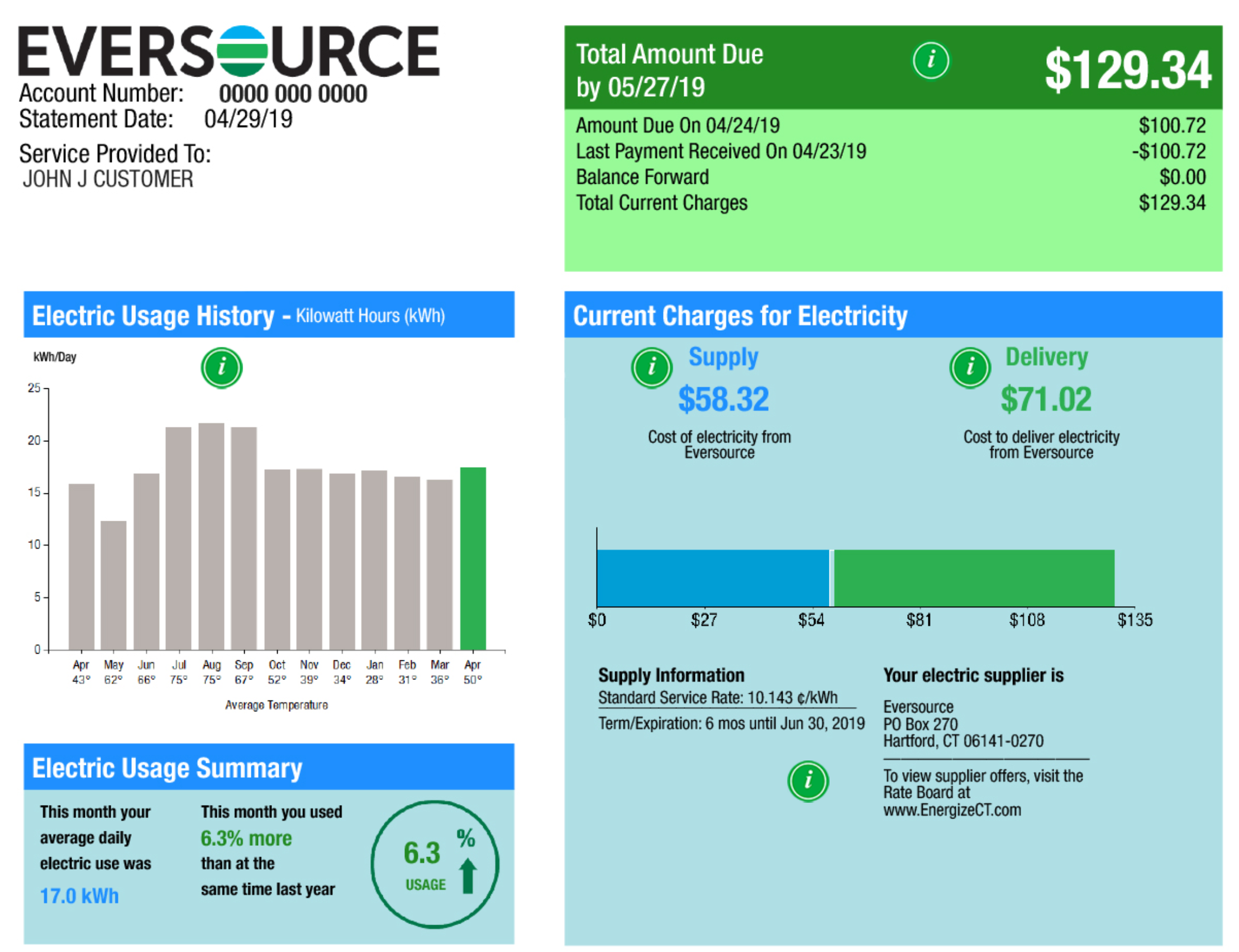Click statement date 04/29/19
The height and width of the screenshot is (952, 1239).
click(248, 119)
